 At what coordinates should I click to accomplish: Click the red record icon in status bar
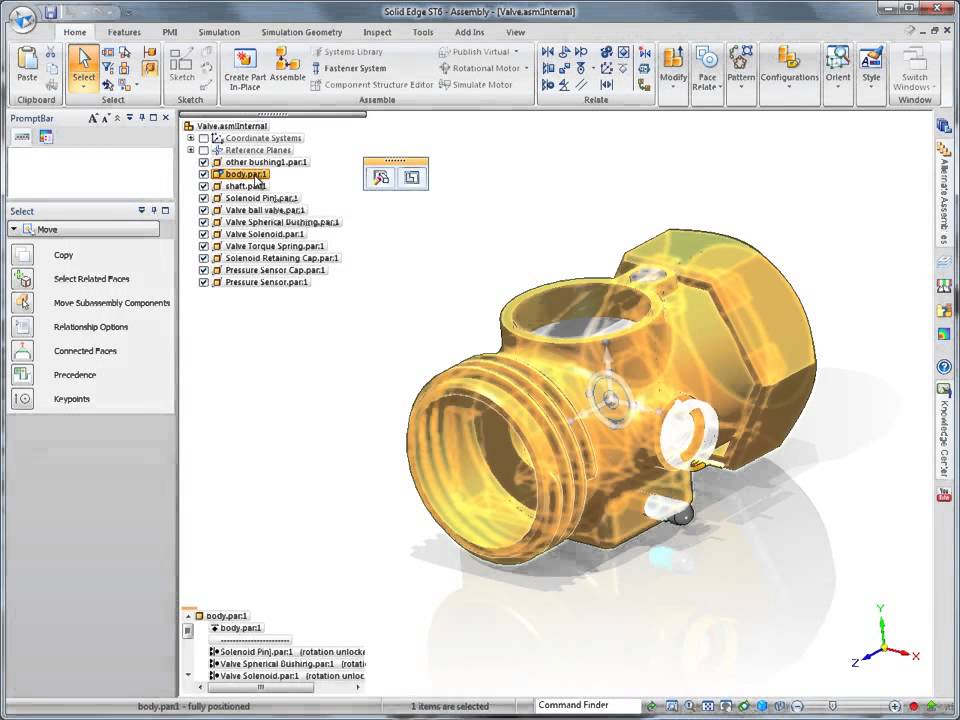(913, 707)
